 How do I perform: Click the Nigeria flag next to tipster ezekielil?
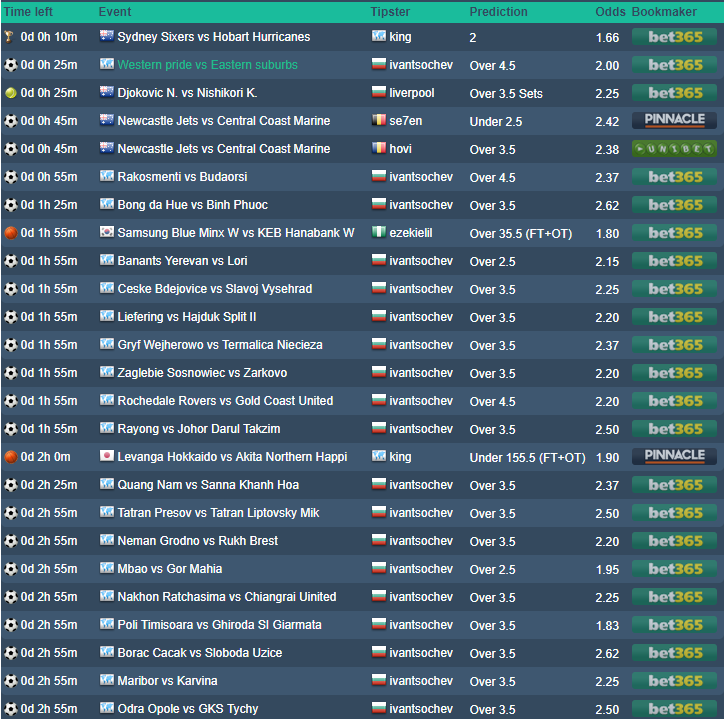pos(379,232)
